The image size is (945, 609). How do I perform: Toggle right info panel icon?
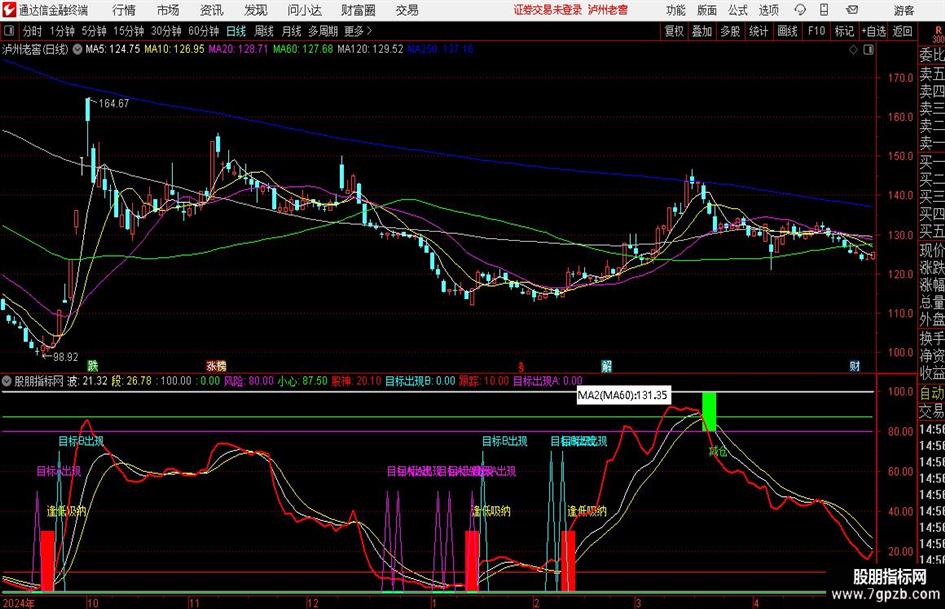[868, 50]
